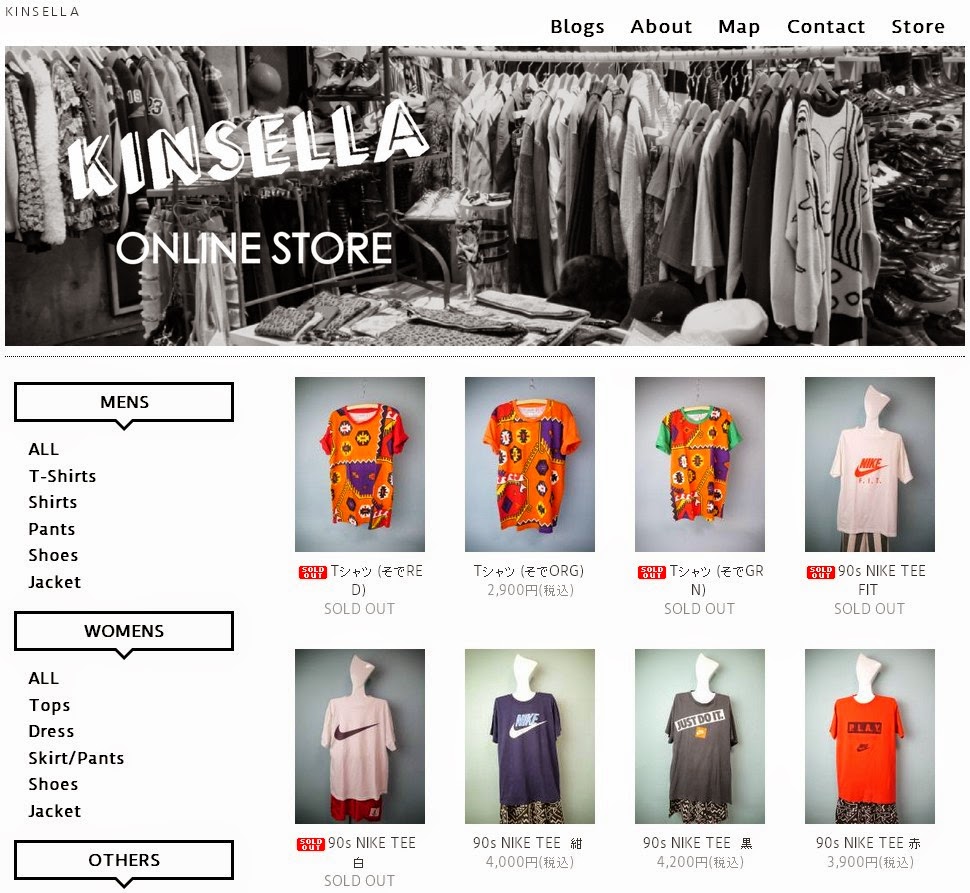Open Tシャツ ORG 2,900円 product title link
Screen dimensions: 970x893
[x=529, y=571]
